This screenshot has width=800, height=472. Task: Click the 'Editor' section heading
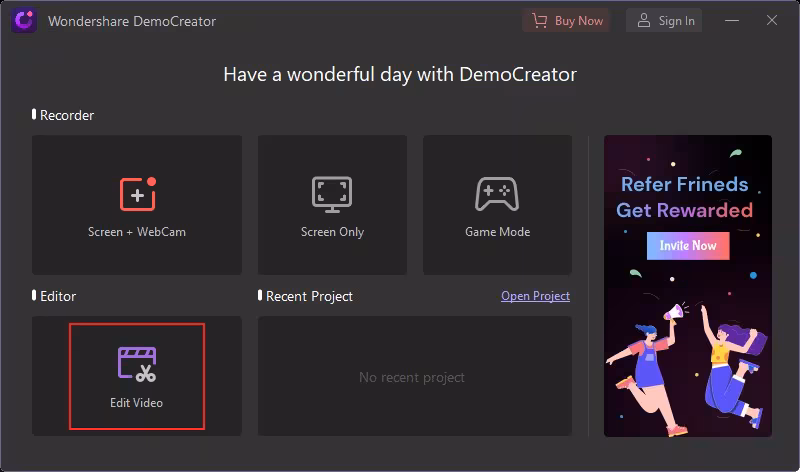(58, 296)
